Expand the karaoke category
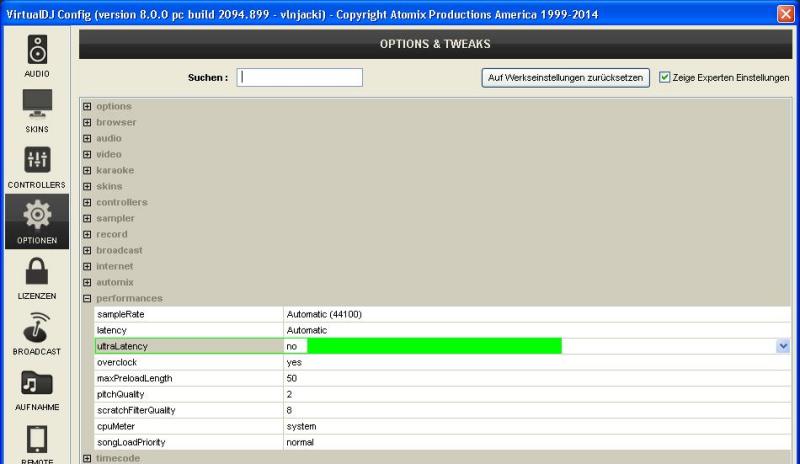This screenshot has width=800, height=464. point(87,170)
